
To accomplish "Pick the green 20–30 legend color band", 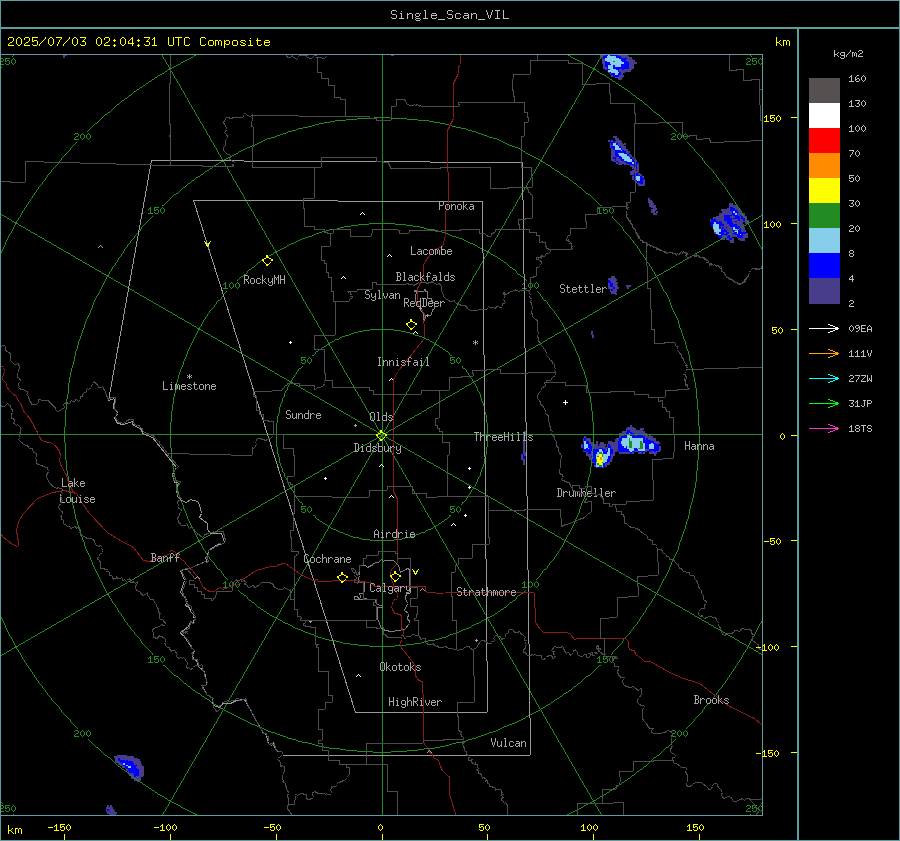I will tap(824, 216).
